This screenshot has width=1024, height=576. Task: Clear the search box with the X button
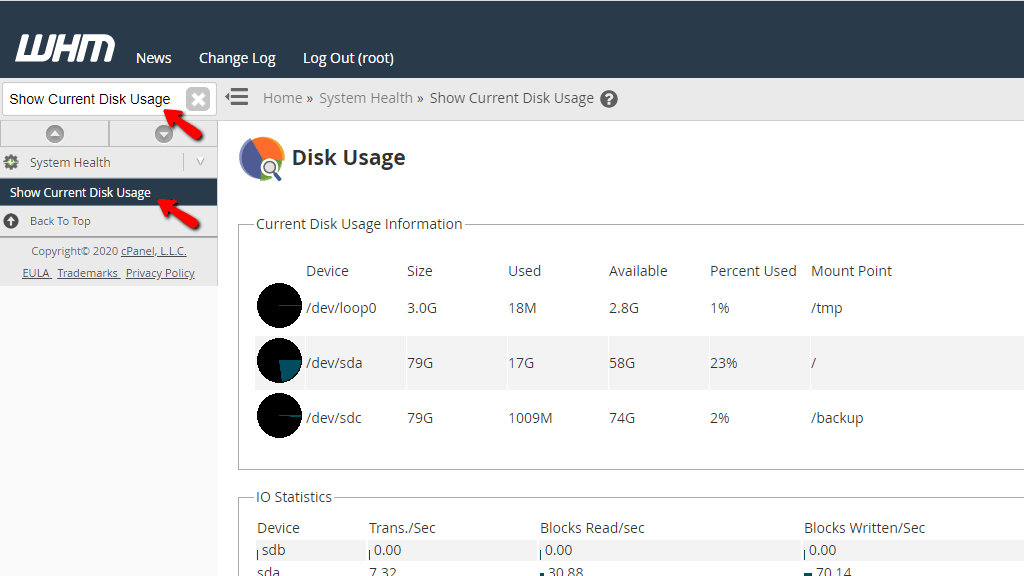coord(198,99)
